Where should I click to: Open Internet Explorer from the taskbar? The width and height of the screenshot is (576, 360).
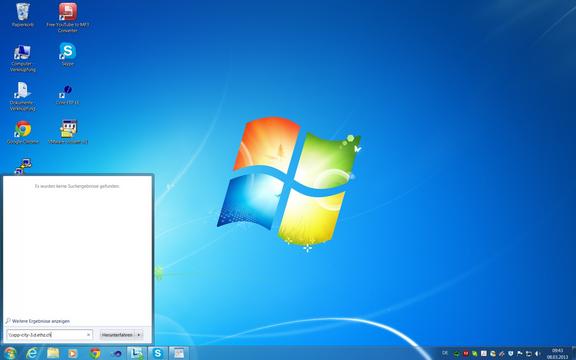coord(32,353)
